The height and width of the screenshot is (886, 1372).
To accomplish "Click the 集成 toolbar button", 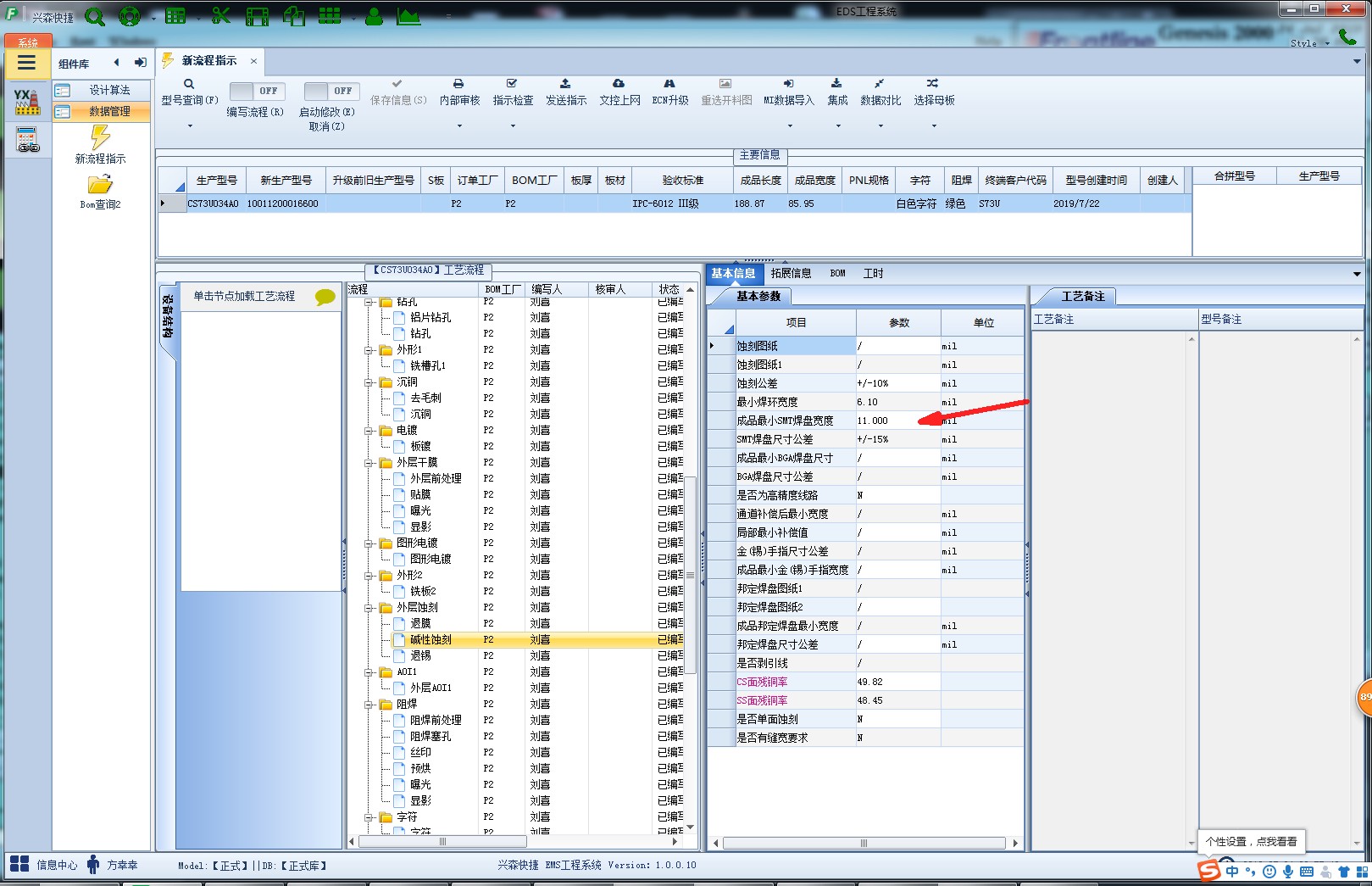I will point(837,92).
